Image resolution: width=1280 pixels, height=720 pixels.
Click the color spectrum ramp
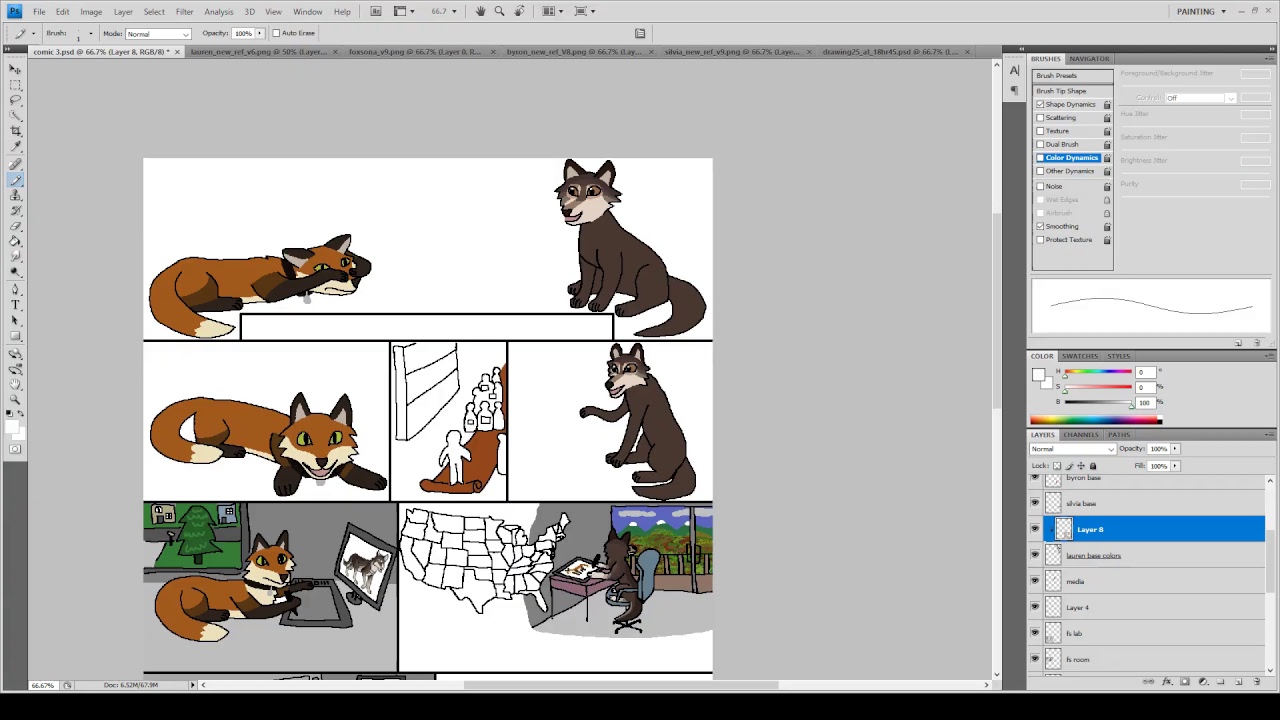tap(1096, 421)
